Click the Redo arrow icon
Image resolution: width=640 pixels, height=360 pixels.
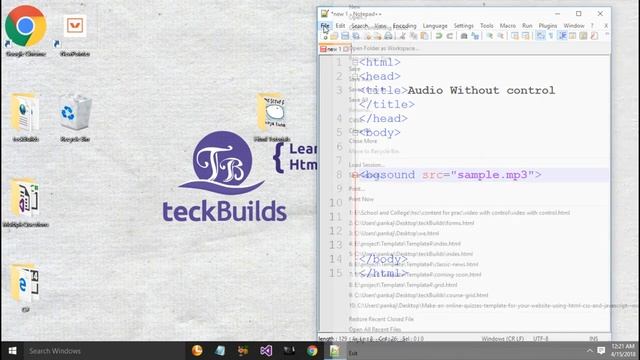click(x=450, y=36)
